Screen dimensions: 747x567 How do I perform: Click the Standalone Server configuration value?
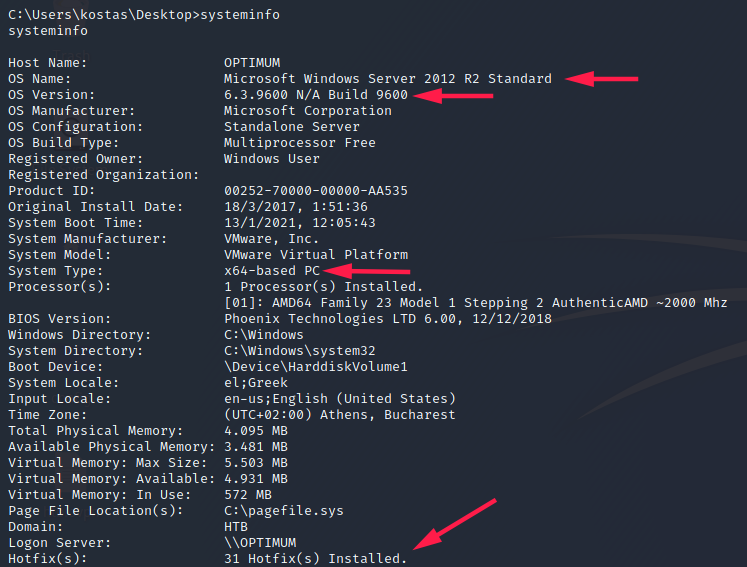click(292, 127)
